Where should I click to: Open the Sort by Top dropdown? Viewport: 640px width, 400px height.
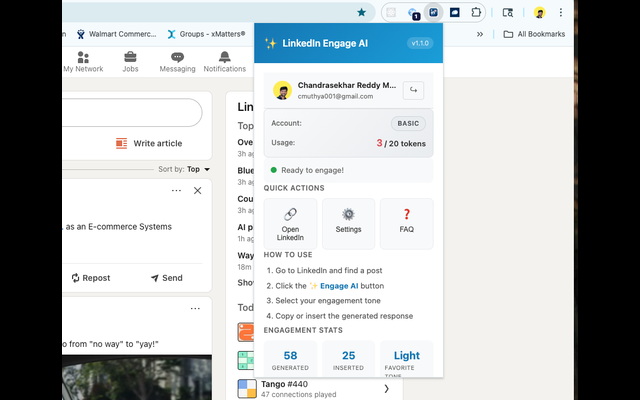(x=184, y=169)
